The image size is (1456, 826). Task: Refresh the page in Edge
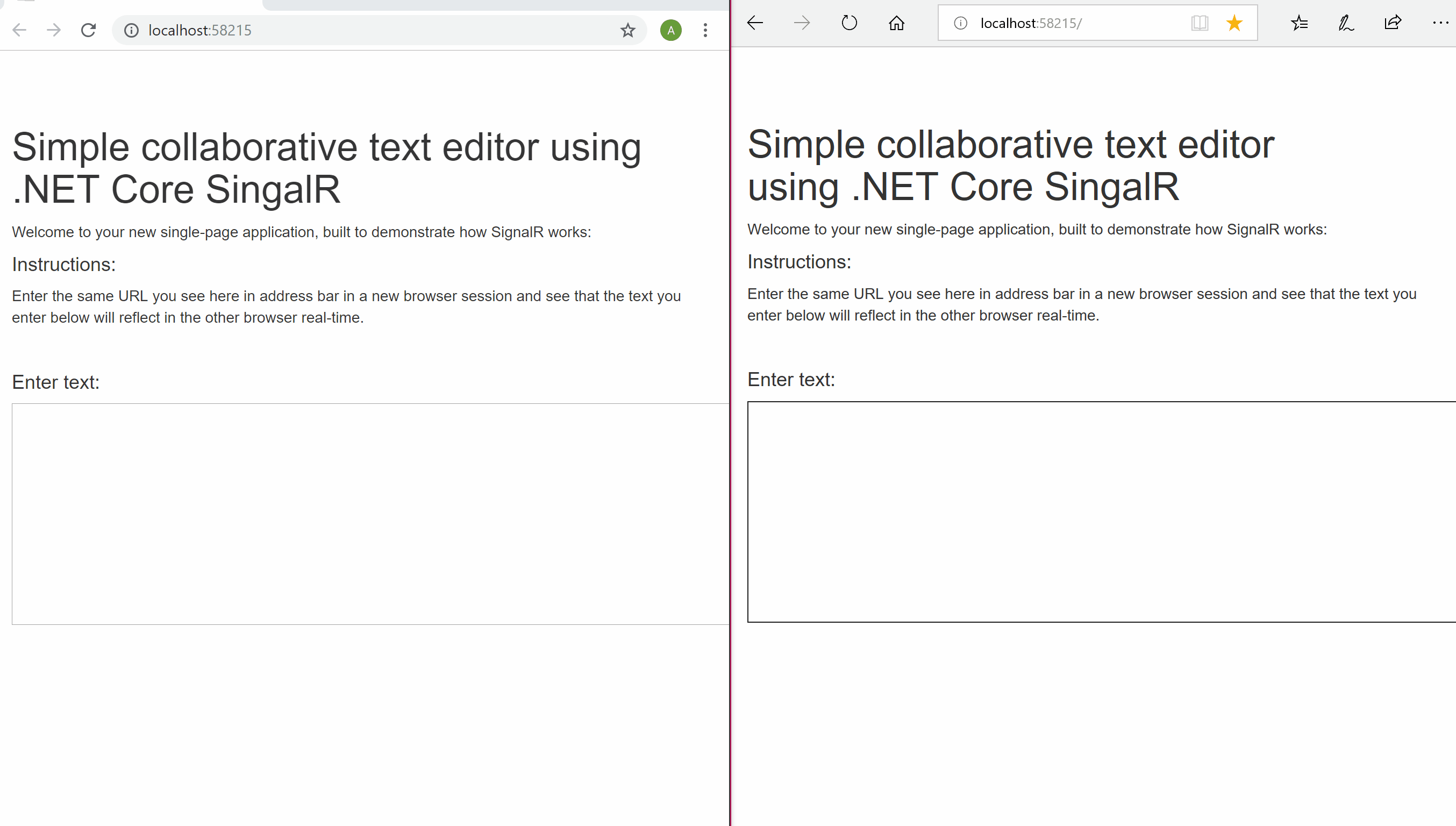click(x=849, y=23)
